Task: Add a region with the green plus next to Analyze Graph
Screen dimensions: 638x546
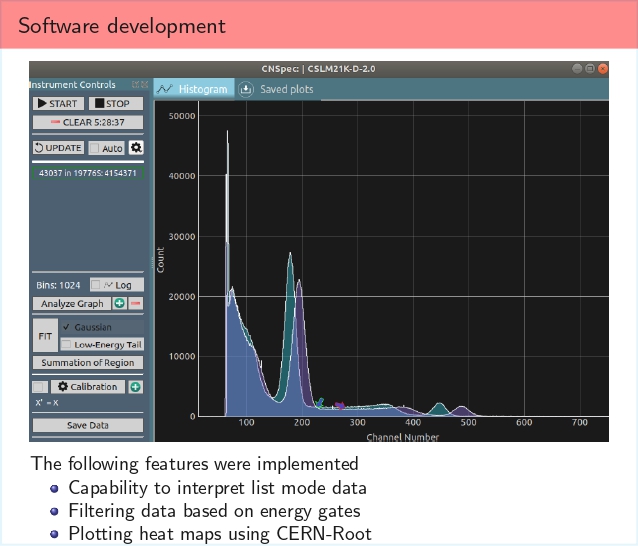Action: (x=119, y=303)
